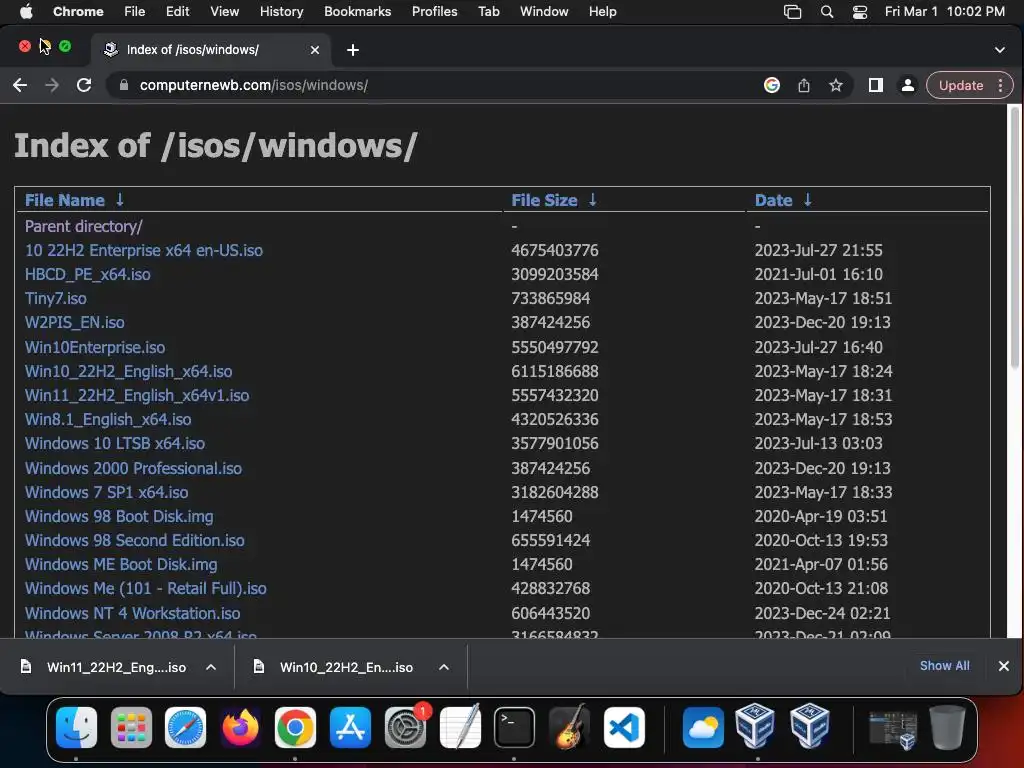This screenshot has width=1024, height=768.
Task: Open the Chrome profile avatar icon
Action: pos(907,85)
